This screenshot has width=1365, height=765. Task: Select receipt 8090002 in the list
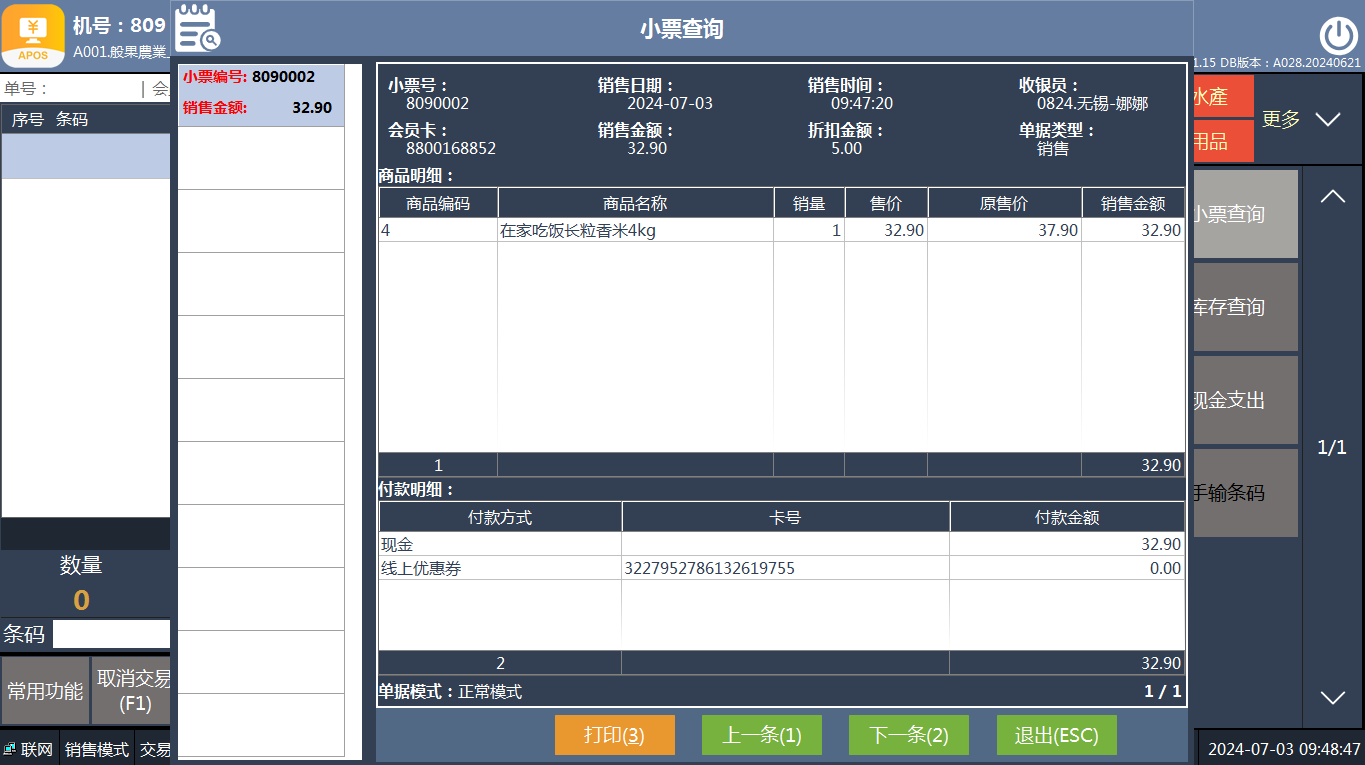click(x=261, y=95)
